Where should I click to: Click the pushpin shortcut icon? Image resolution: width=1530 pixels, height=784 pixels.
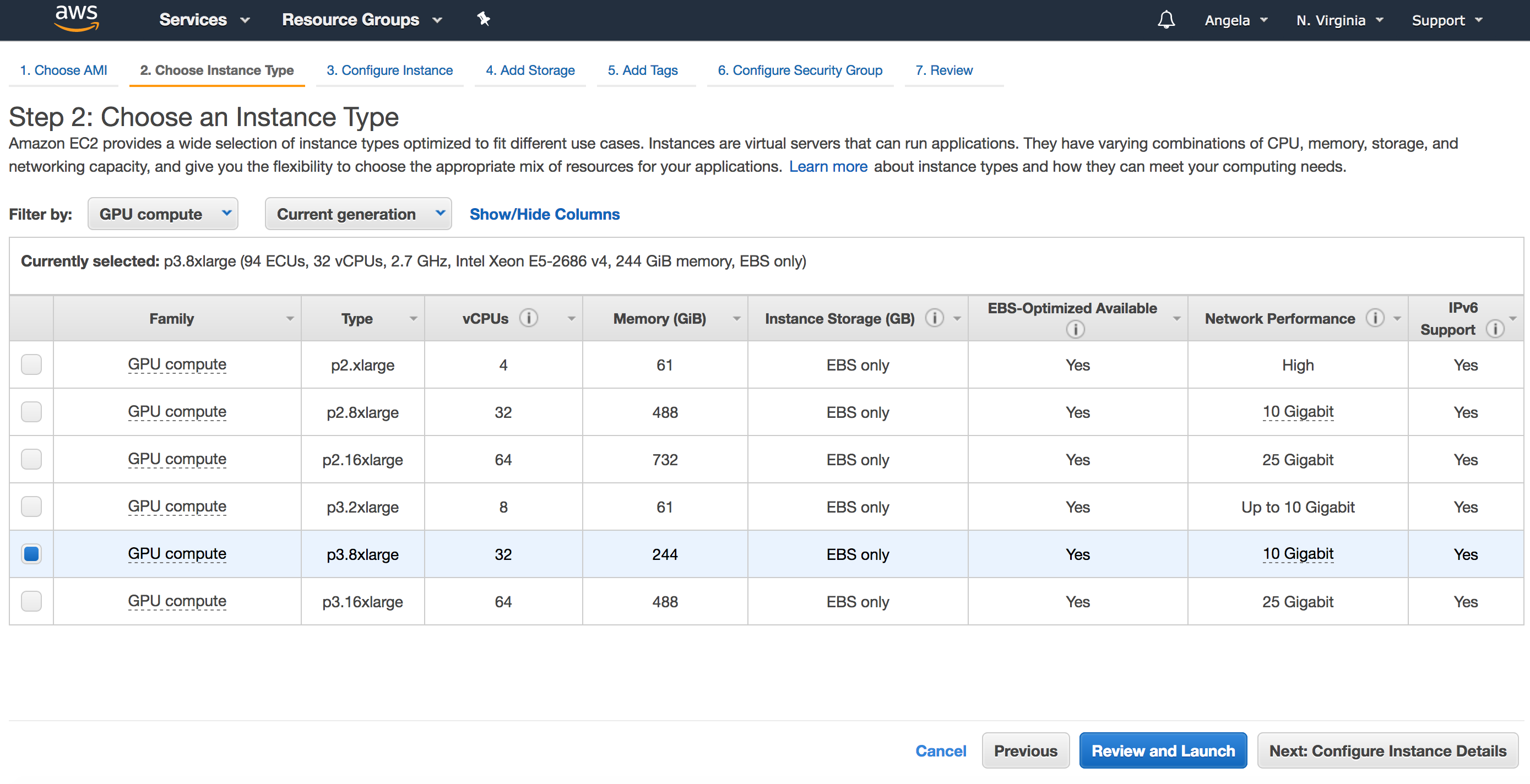(484, 19)
